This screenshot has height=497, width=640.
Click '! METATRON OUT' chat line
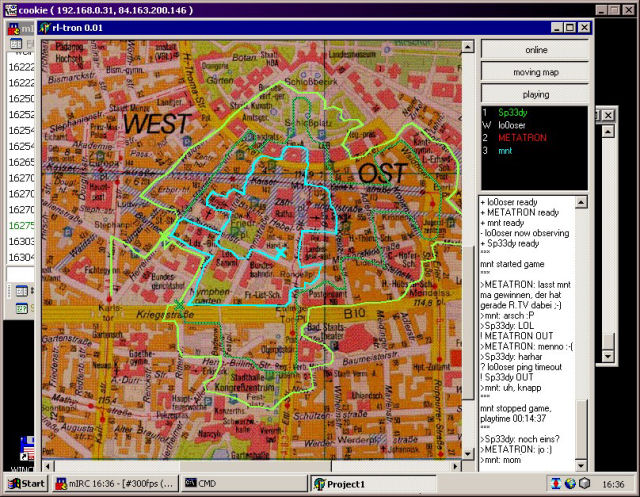517,336
